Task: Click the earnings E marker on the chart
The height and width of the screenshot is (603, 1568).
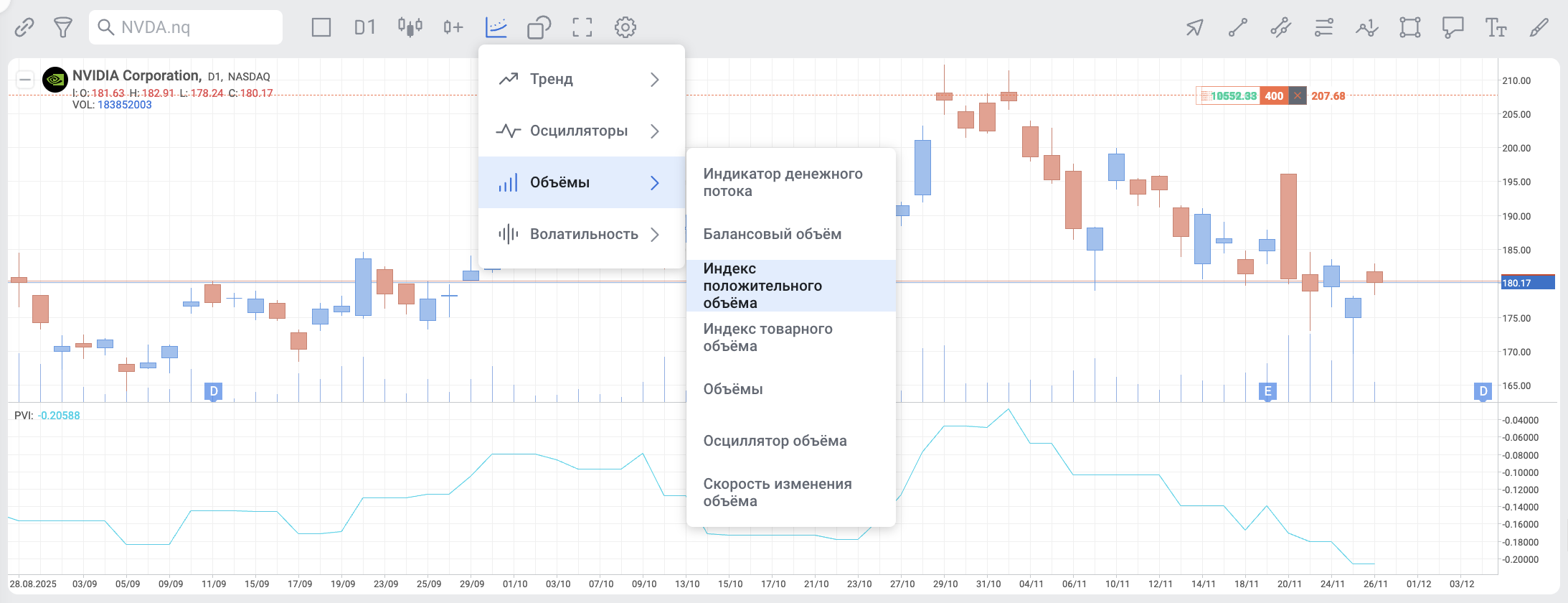Action: tap(1267, 391)
